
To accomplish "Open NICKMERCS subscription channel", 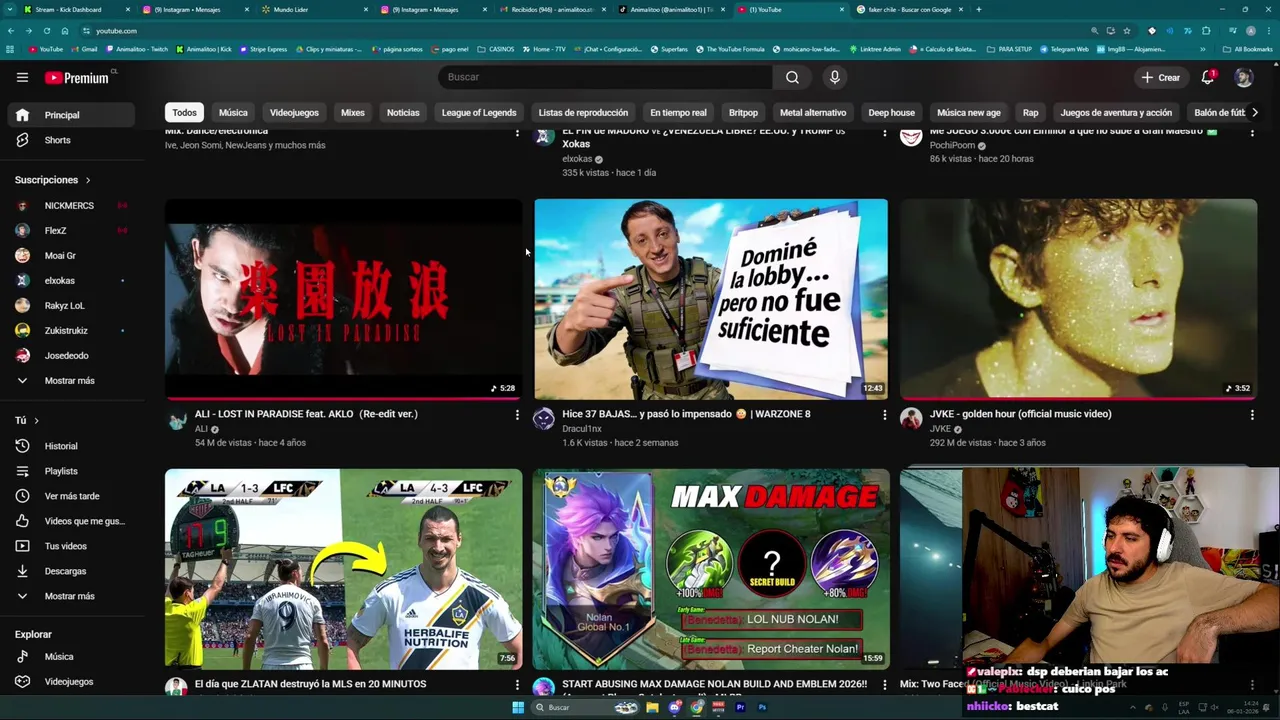I will click(72, 206).
